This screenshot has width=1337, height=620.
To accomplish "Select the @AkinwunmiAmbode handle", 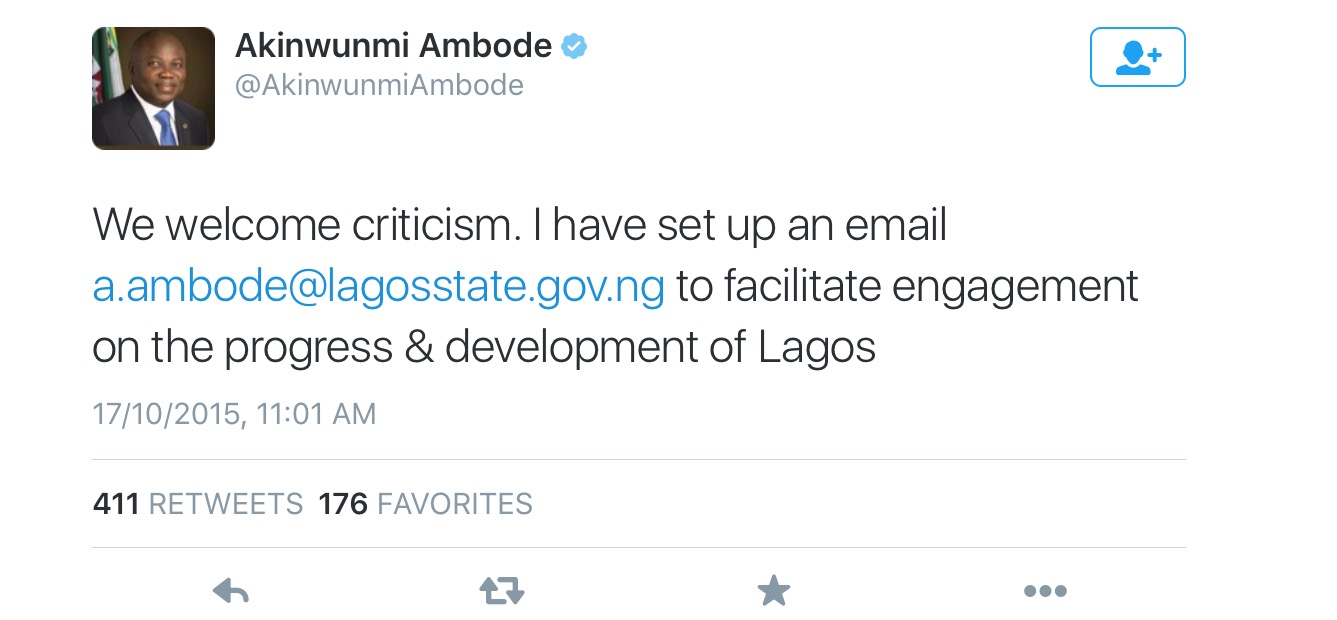I will point(379,86).
